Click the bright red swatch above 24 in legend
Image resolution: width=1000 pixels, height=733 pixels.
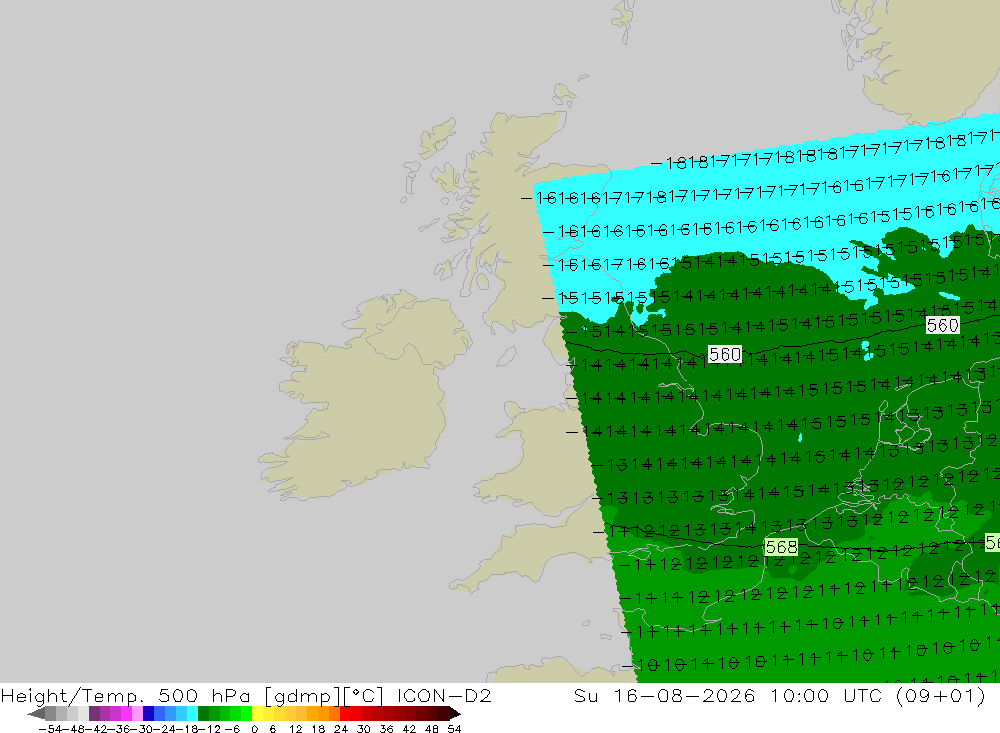[x=345, y=713]
